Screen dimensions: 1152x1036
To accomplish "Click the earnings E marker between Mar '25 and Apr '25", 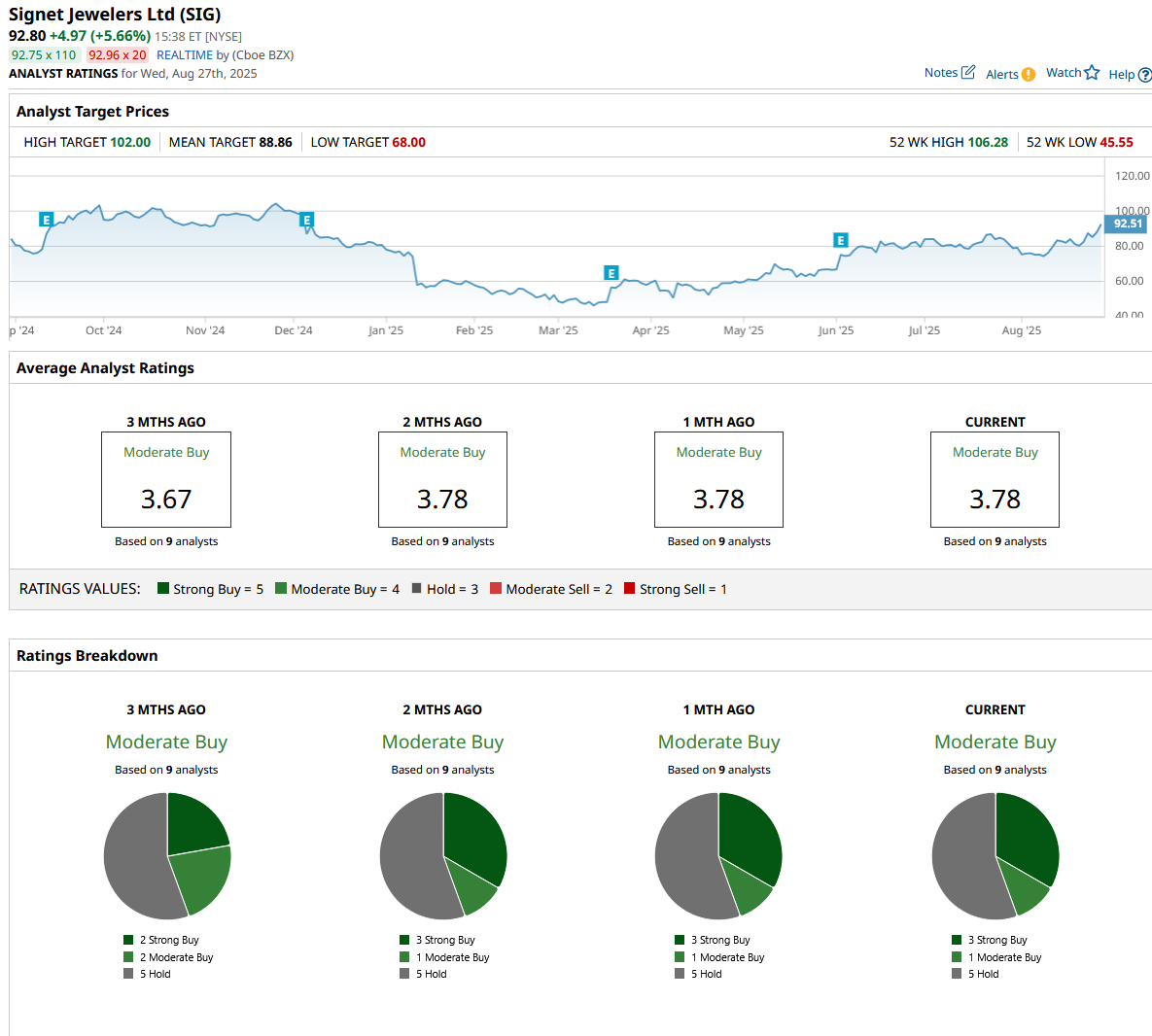I will click(x=611, y=273).
